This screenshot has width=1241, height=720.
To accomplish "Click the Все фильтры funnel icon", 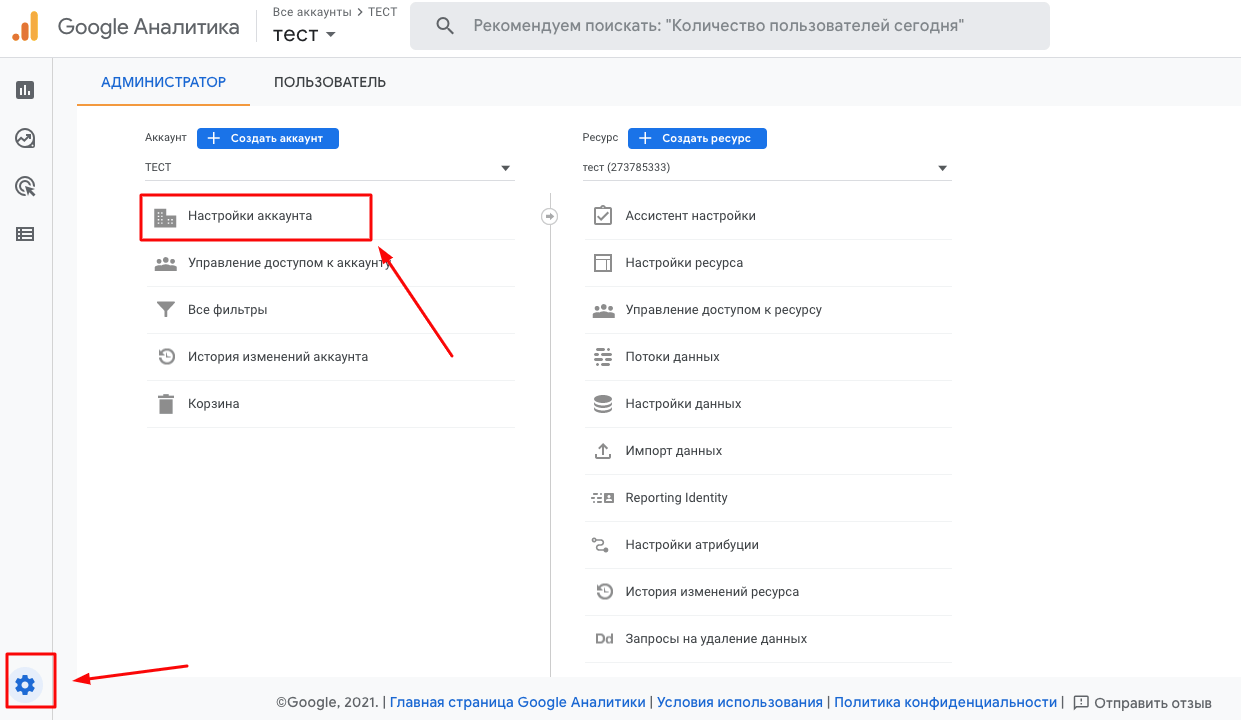I will coord(166,310).
